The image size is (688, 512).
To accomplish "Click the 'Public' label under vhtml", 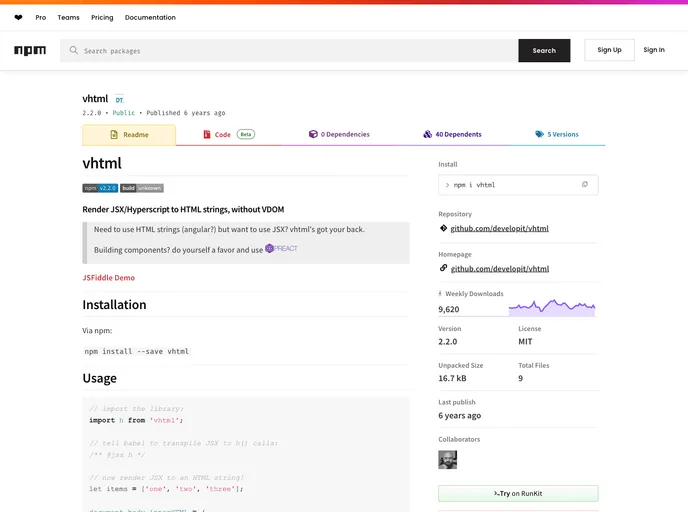I will [124, 113].
